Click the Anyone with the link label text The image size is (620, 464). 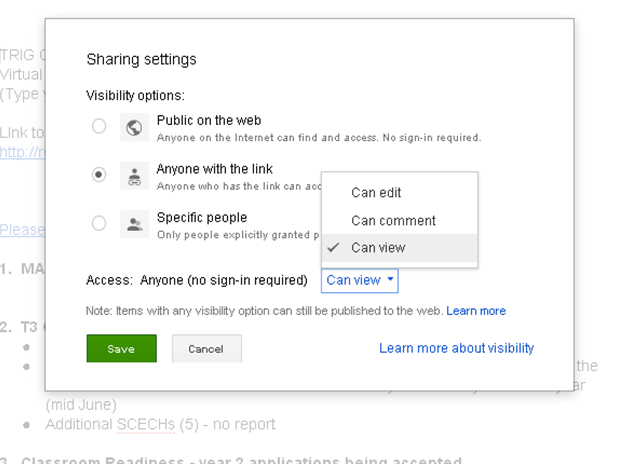pos(214,169)
